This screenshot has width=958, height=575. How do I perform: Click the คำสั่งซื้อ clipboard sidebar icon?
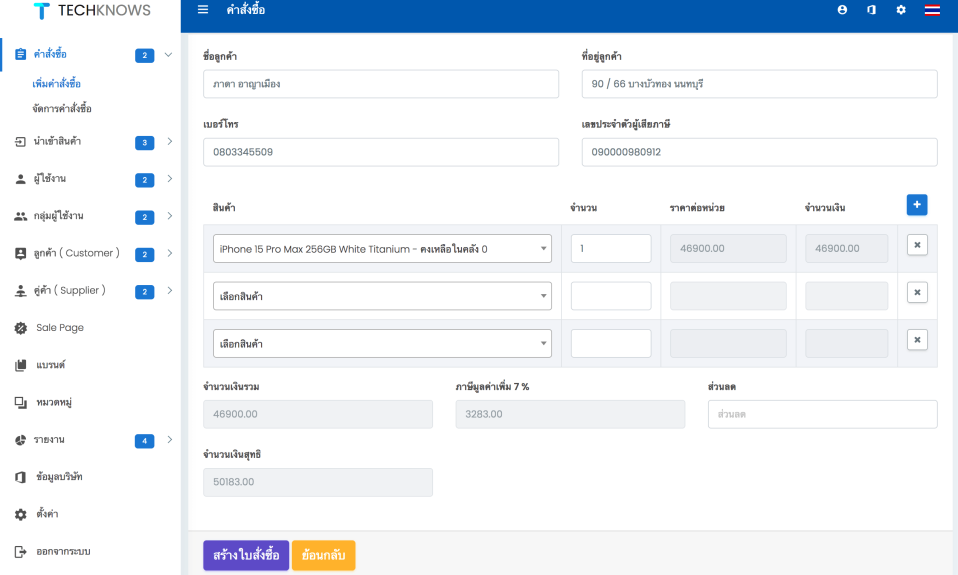point(20,54)
